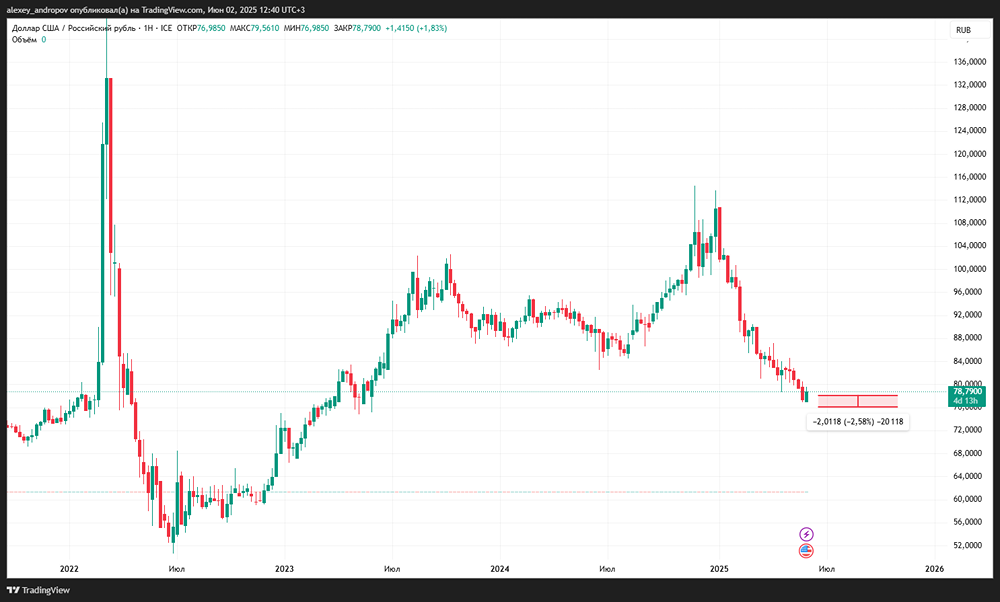Click the +1,4150 (+1,83%) change value

click(x=416, y=28)
